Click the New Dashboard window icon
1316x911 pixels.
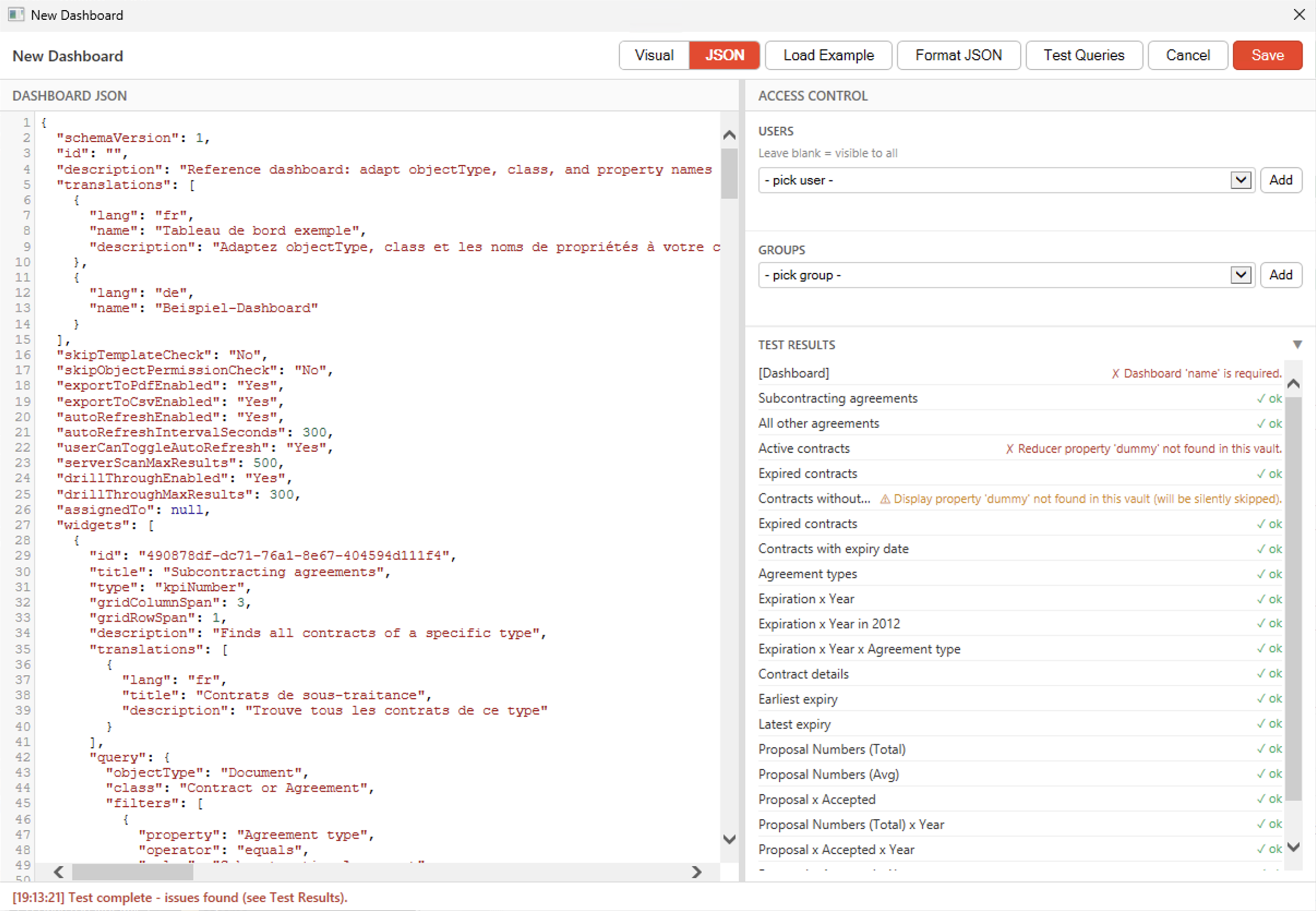16,15
